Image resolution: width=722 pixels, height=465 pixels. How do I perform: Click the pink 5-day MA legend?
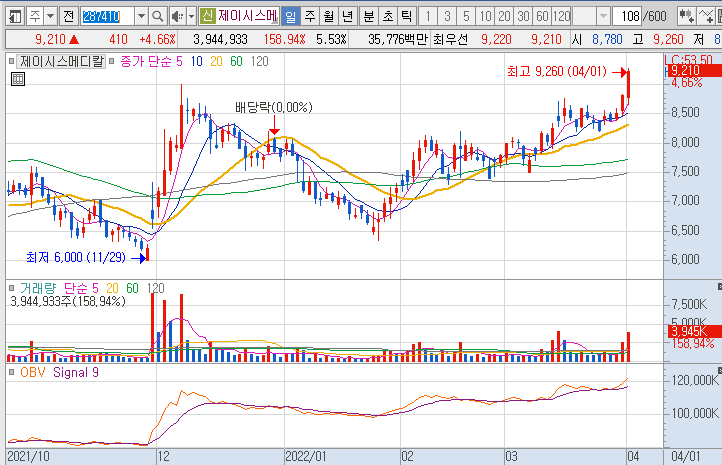(x=179, y=61)
